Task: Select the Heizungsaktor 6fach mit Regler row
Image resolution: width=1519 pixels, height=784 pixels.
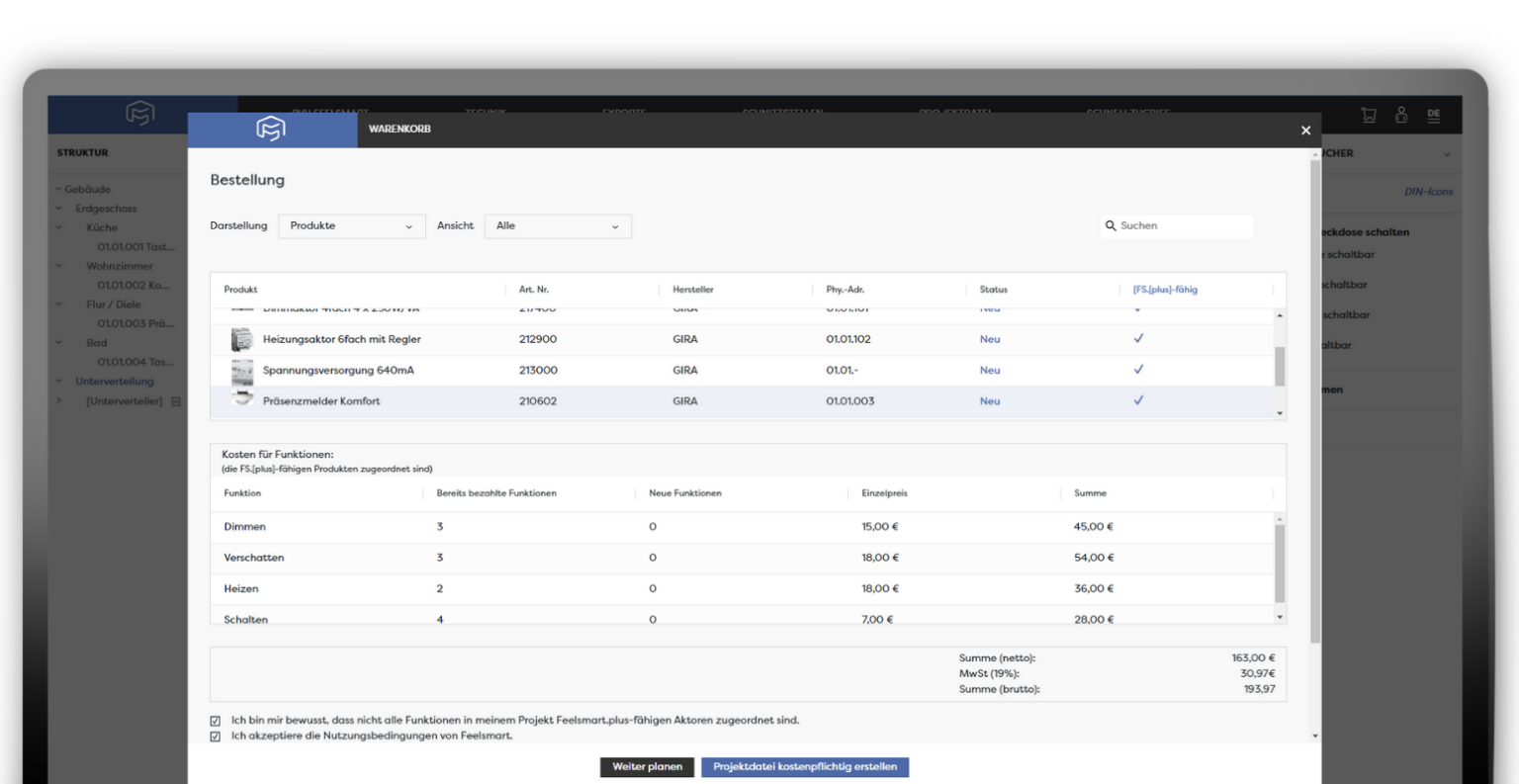Action: [742, 339]
